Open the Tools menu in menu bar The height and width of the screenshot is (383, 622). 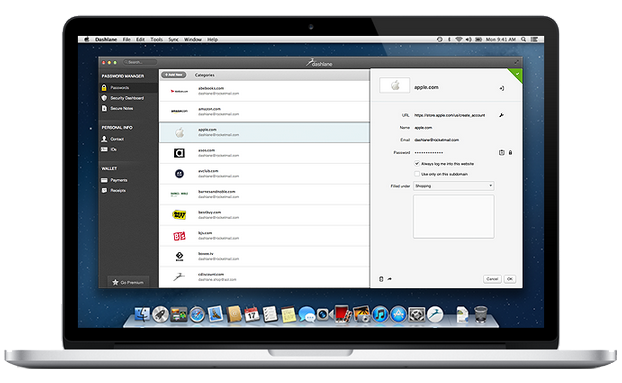click(x=157, y=39)
